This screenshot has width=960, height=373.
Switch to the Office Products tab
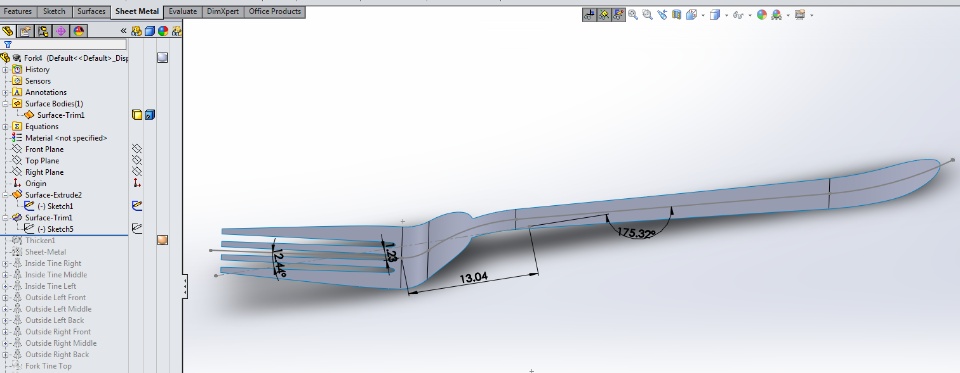click(275, 12)
